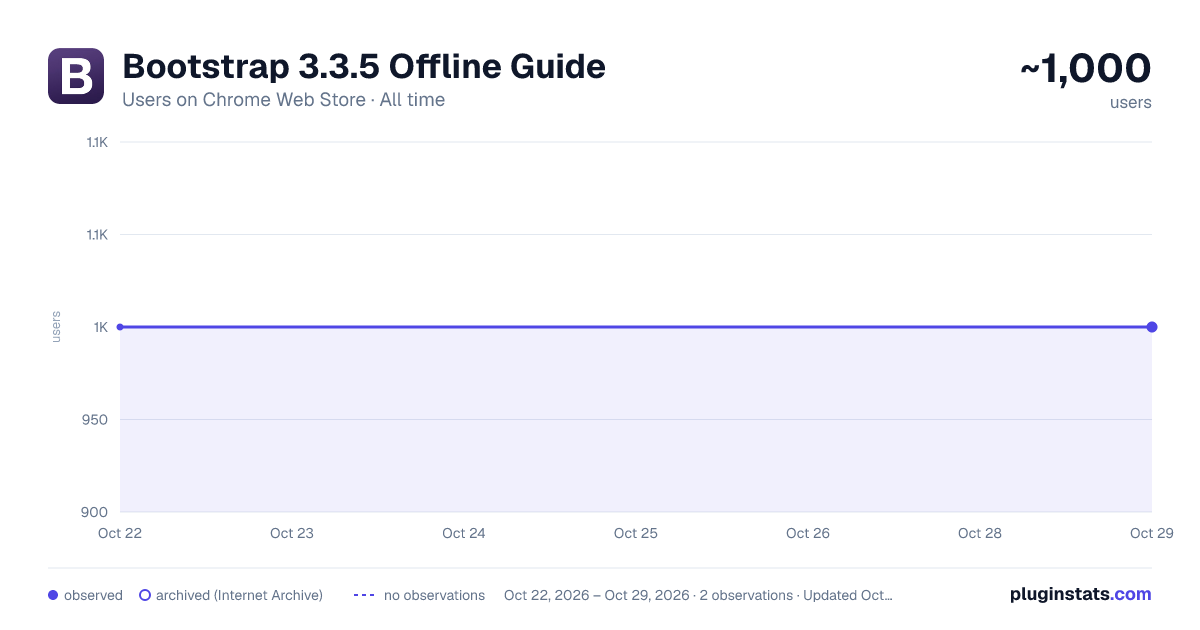Click the date range 'Oct 22, 2026 – Oct 29, 2026' text
Image resolution: width=1200 pixels, height=630 pixels.
point(597,595)
